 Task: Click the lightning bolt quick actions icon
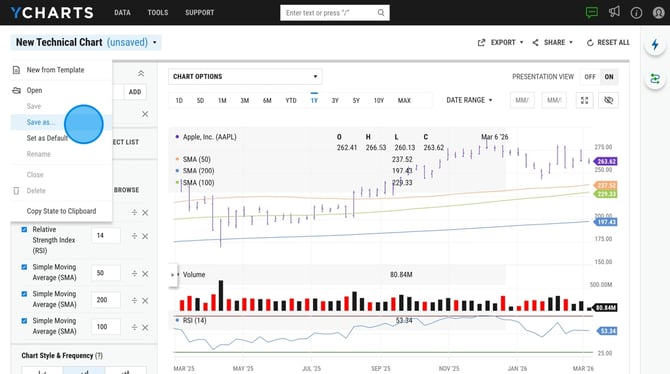(655, 44)
